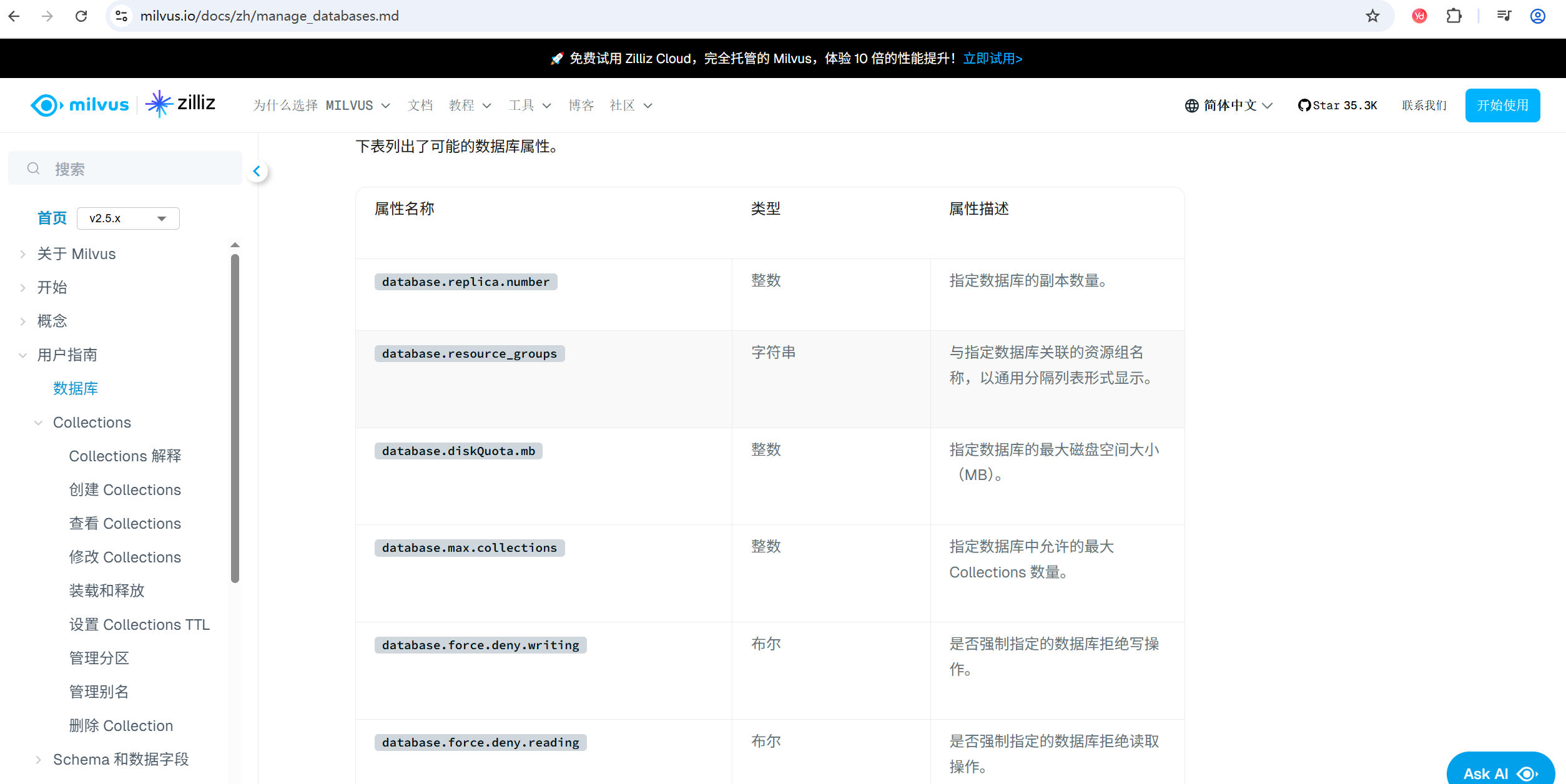Click the browser profile avatar icon
This screenshot has width=1566, height=784.
tap(1537, 16)
